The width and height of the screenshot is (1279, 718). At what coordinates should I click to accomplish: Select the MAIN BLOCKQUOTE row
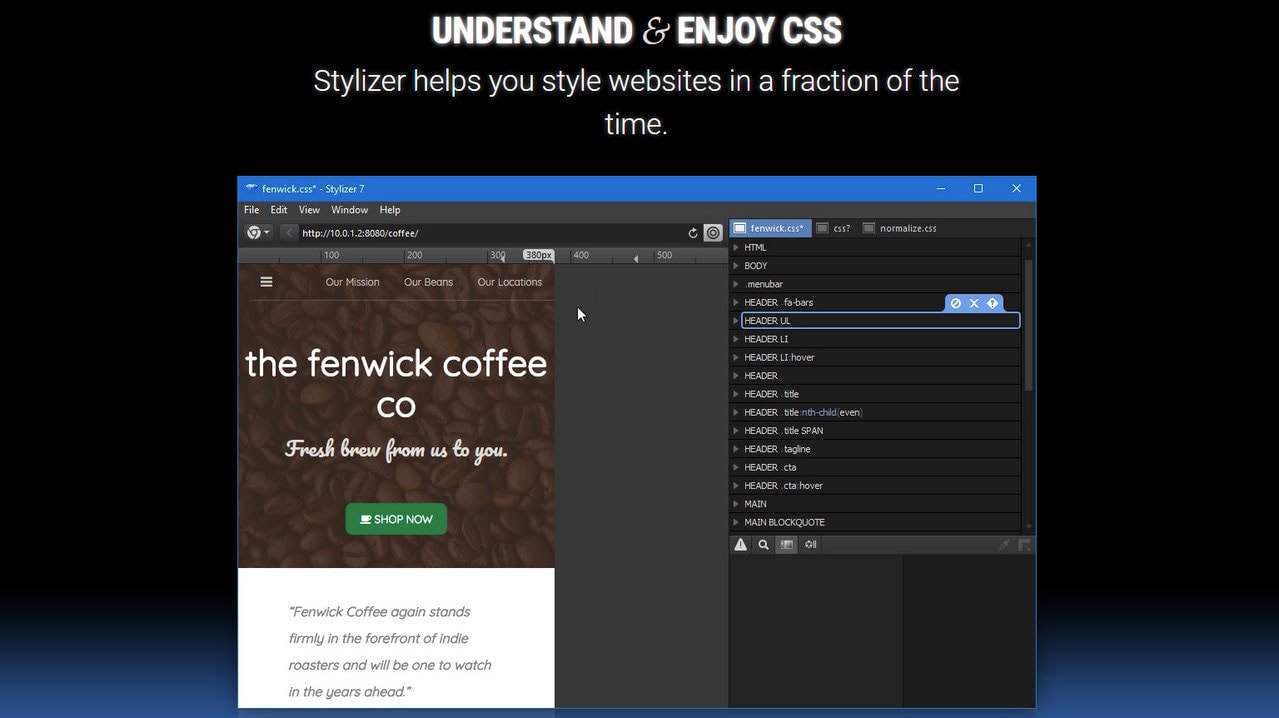875,522
